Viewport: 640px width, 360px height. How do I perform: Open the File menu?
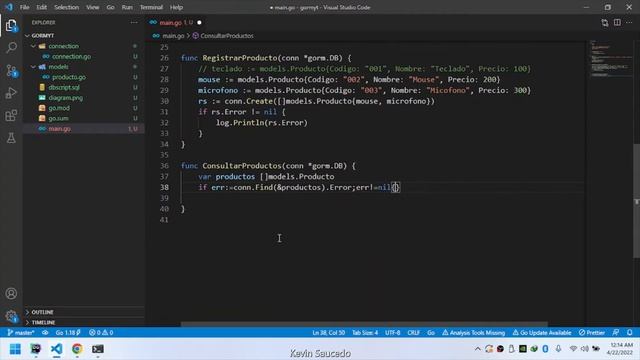click(24, 7)
